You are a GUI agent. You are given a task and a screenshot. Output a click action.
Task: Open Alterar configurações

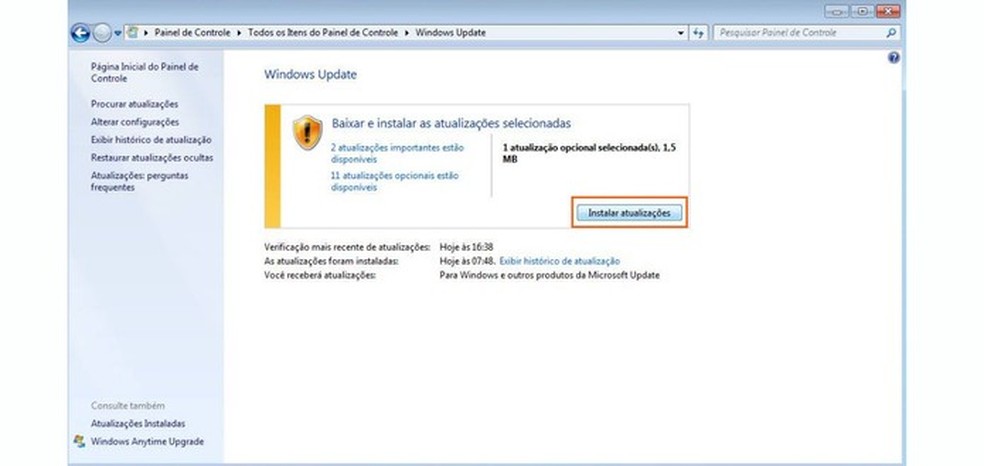click(x=135, y=122)
